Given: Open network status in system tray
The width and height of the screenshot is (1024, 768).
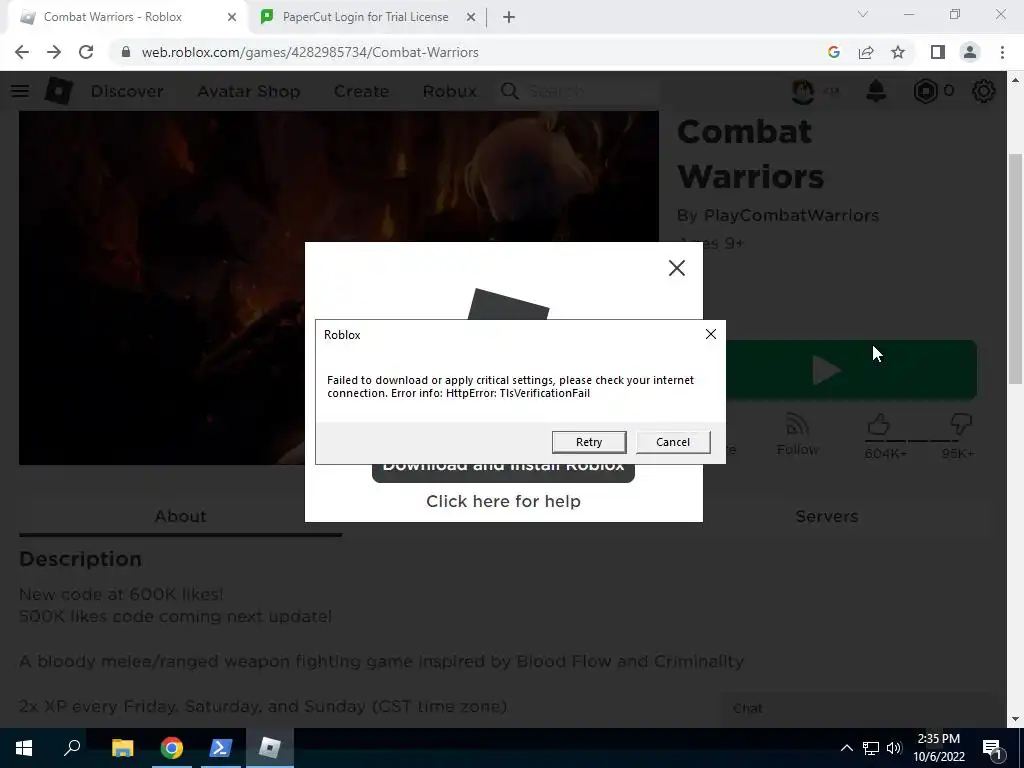Looking at the screenshot, I should click(871, 748).
